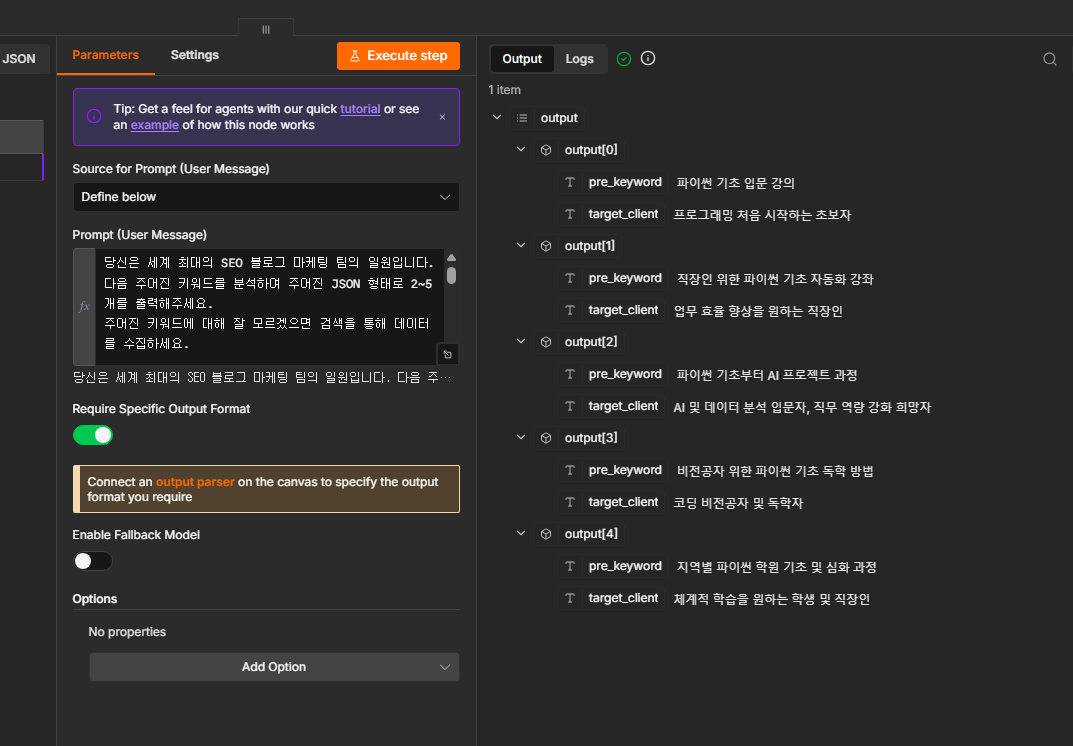Click the output parser link

pyautogui.click(x=195, y=482)
